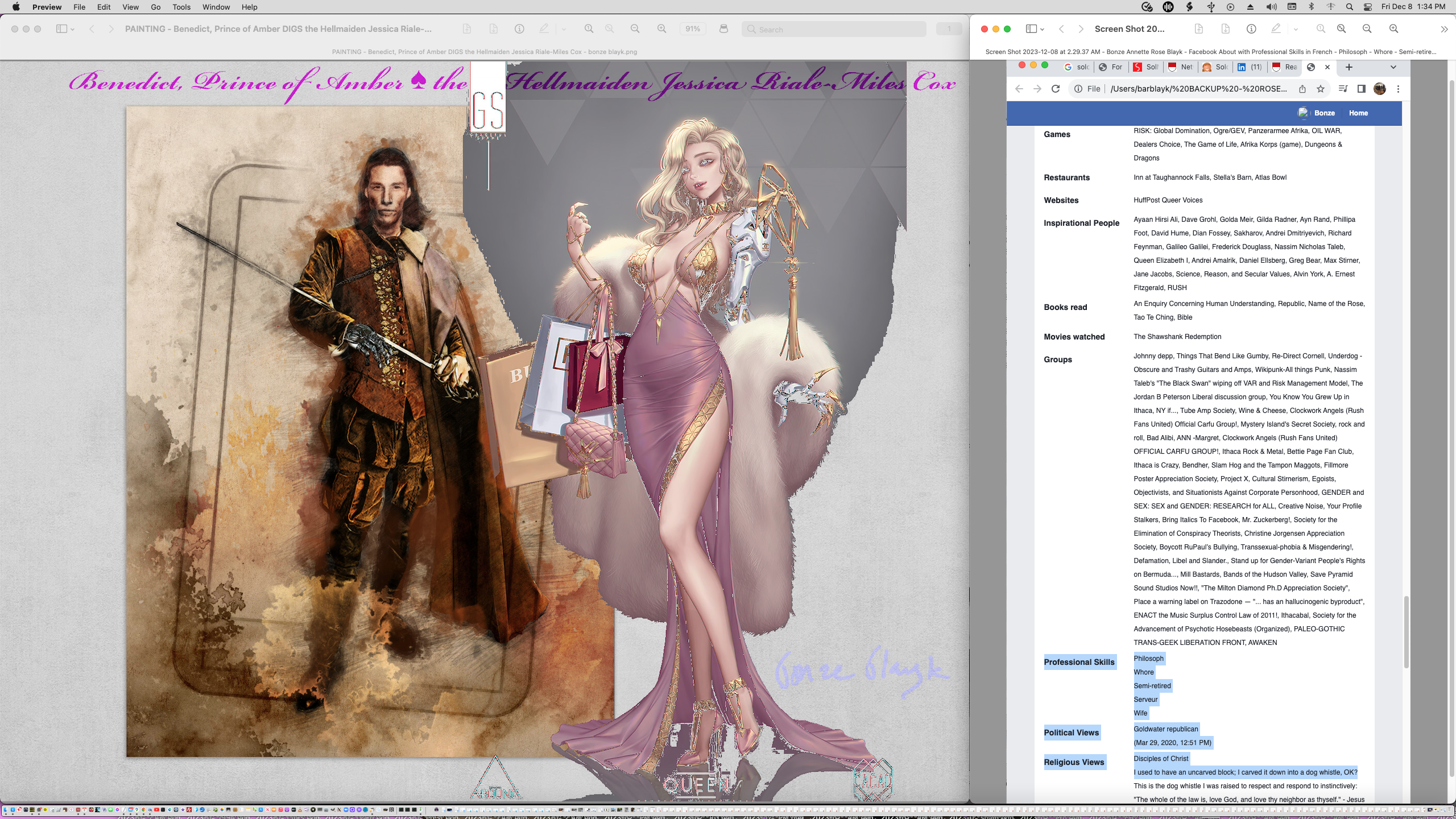Click document up-arrow icon in painting window toolbar
Screen dimensions: 1456x819
click(x=466, y=29)
